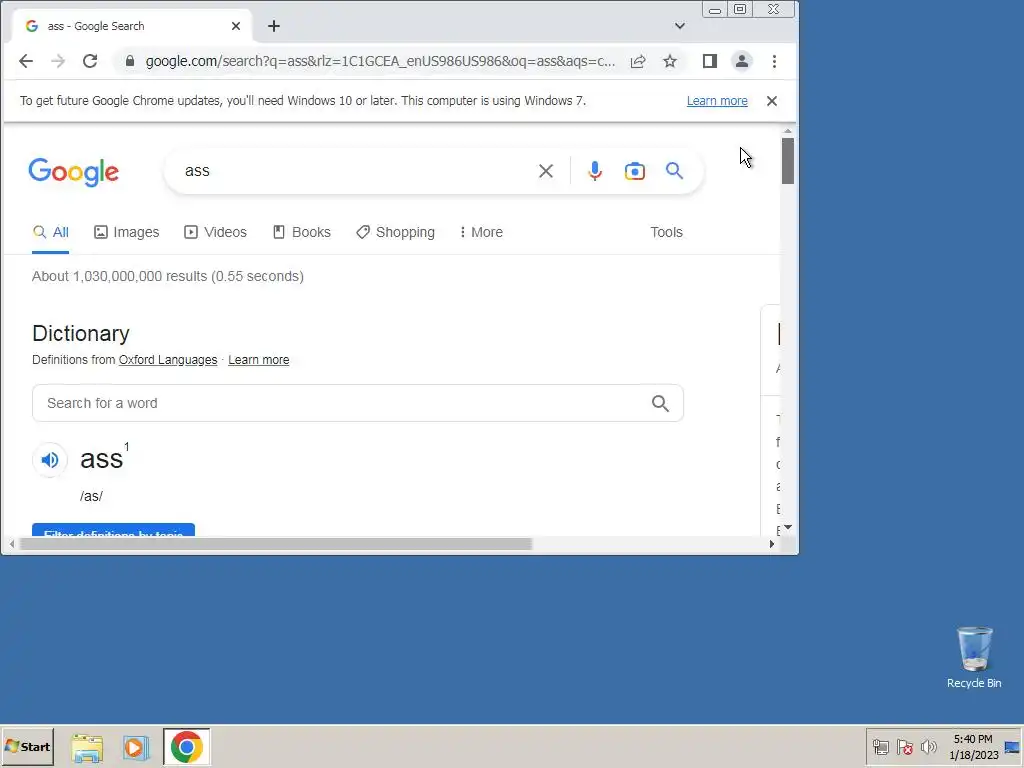
Task: Click the address bar URL
Action: click(x=380, y=61)
